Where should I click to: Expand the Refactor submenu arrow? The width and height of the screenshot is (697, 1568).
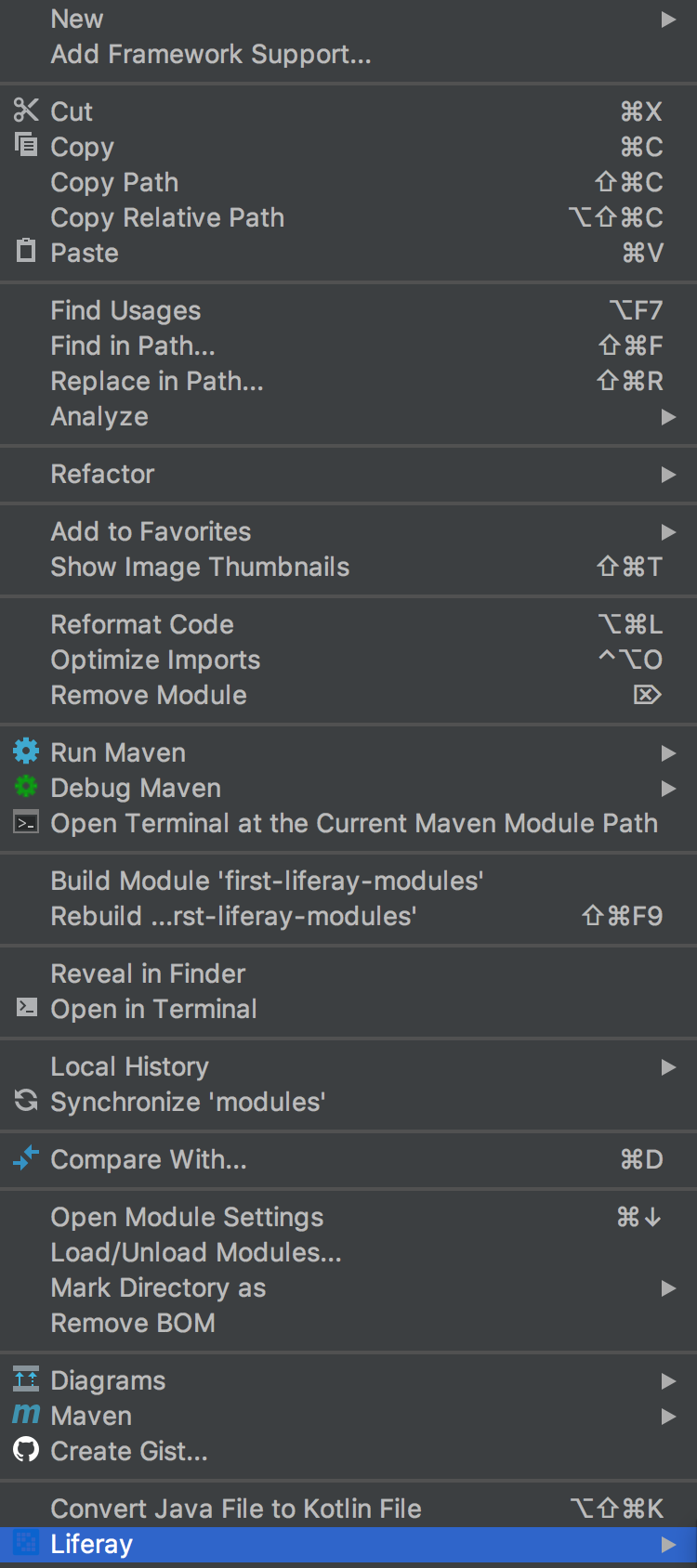point(668,475)
